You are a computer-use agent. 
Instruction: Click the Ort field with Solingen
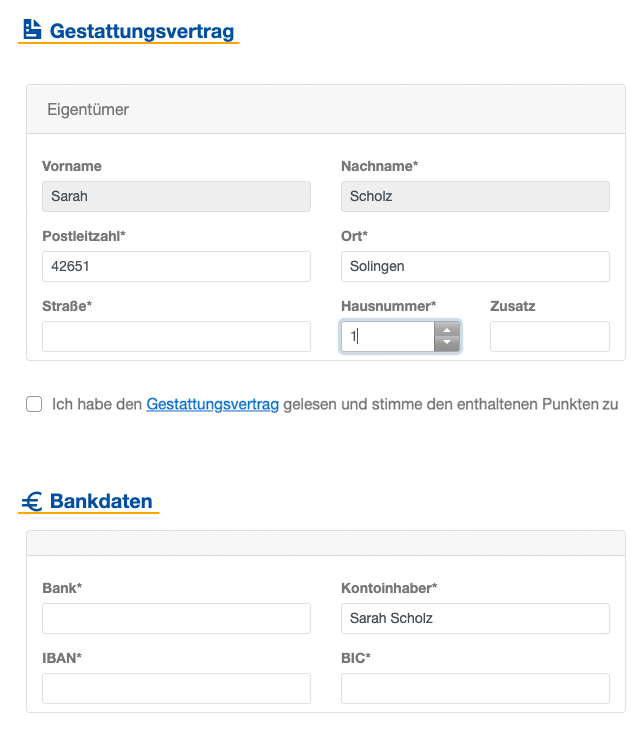(476, 266)
